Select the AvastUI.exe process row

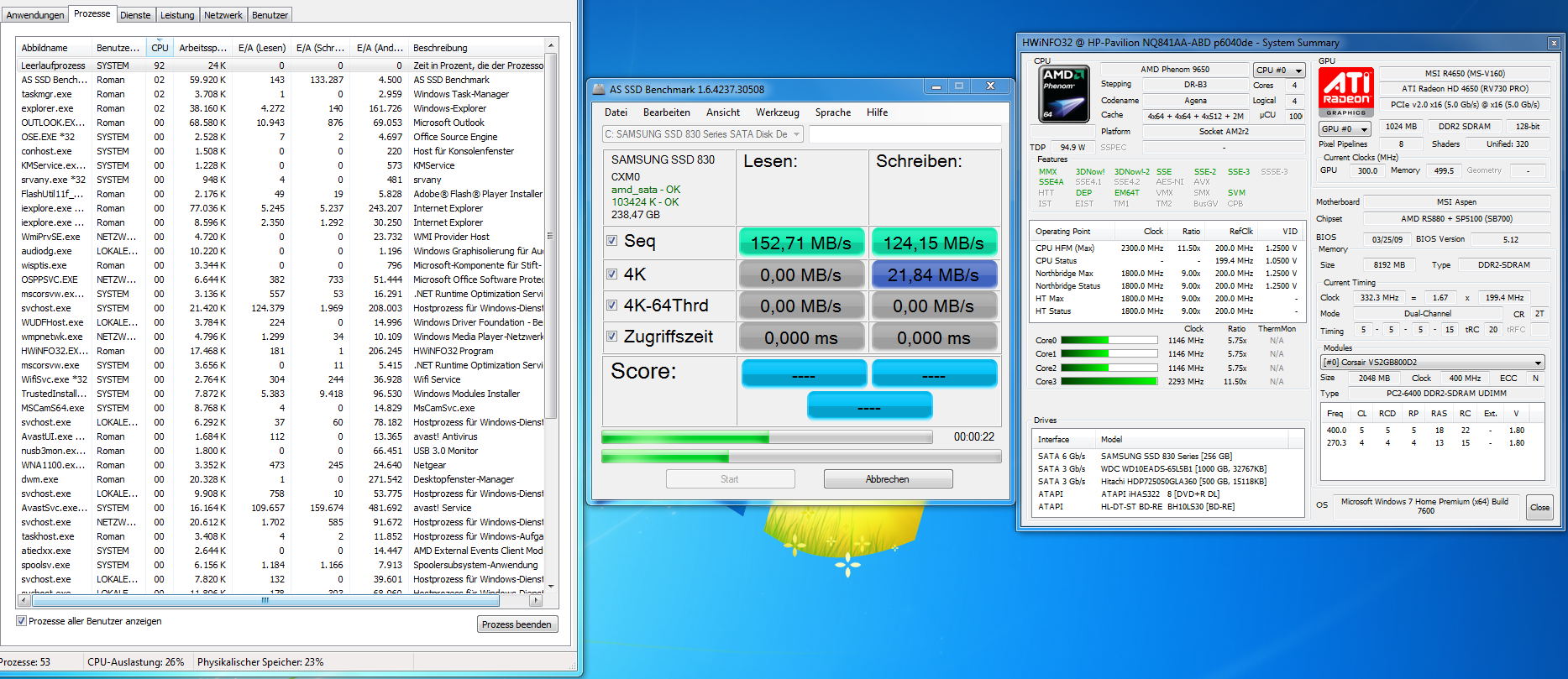[281, 436]
